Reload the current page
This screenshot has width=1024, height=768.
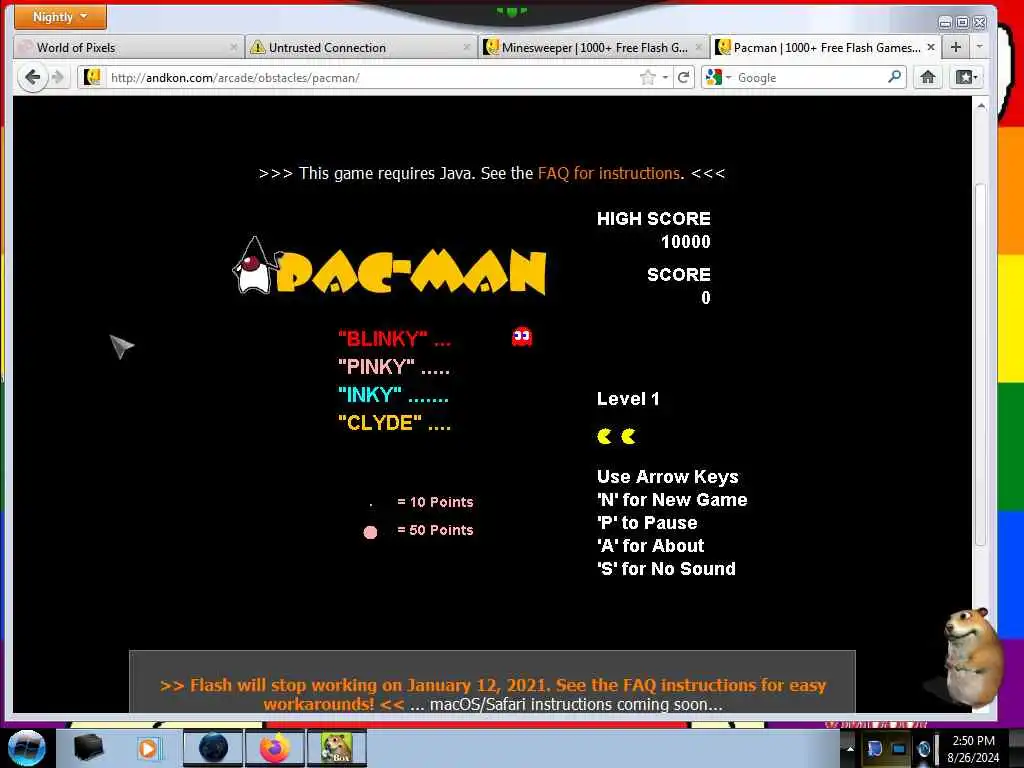coord(684,78)
